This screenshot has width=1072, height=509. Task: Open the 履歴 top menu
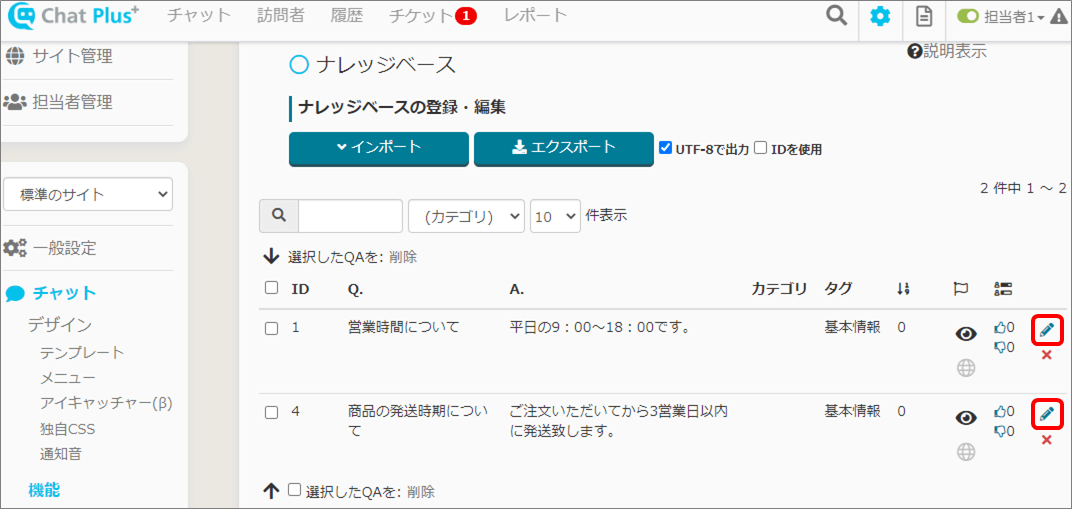tap(346, 16)
